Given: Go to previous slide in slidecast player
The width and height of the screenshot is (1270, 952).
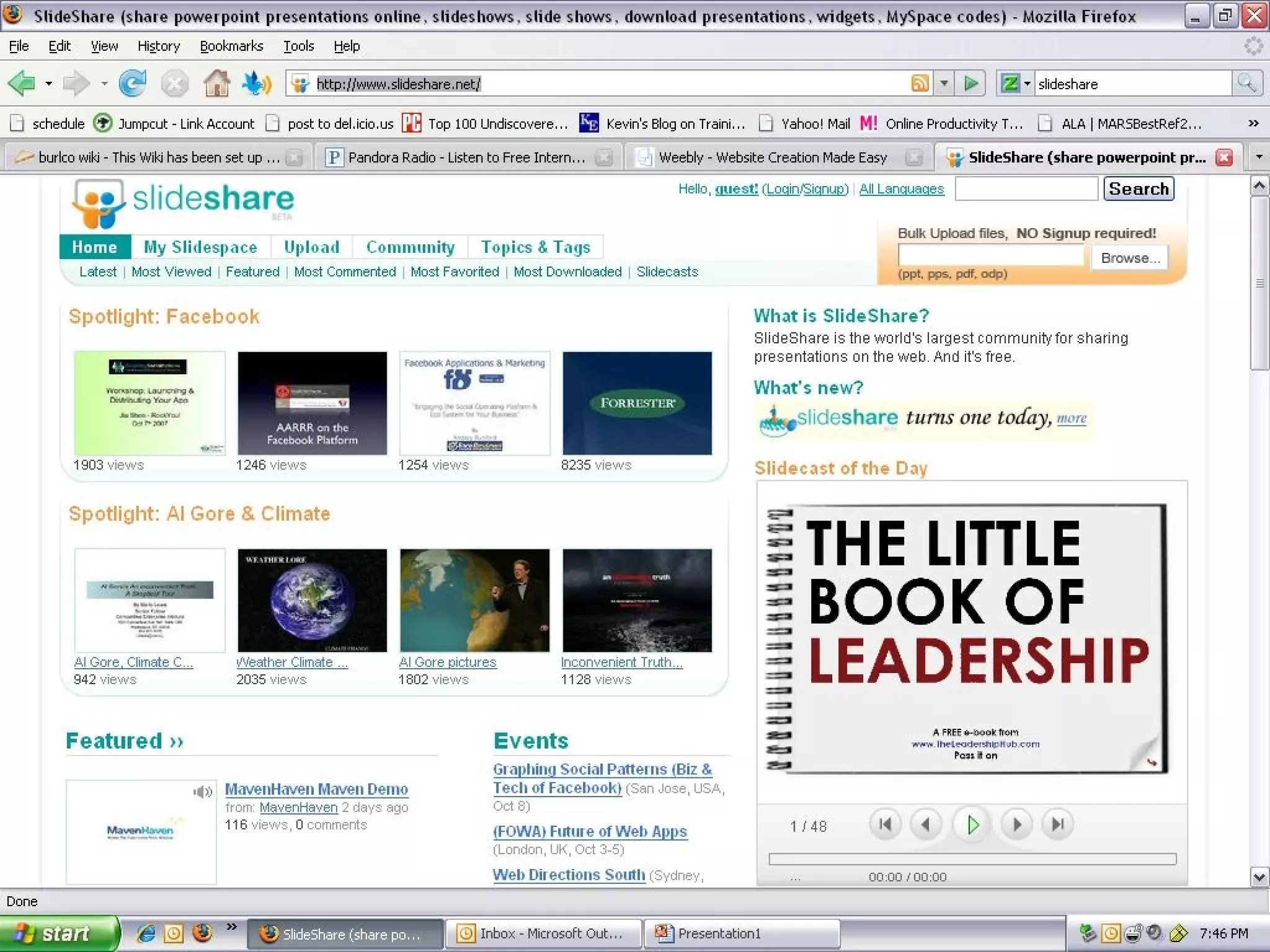Looking at the screenshot, I should [x=926, y=824].
